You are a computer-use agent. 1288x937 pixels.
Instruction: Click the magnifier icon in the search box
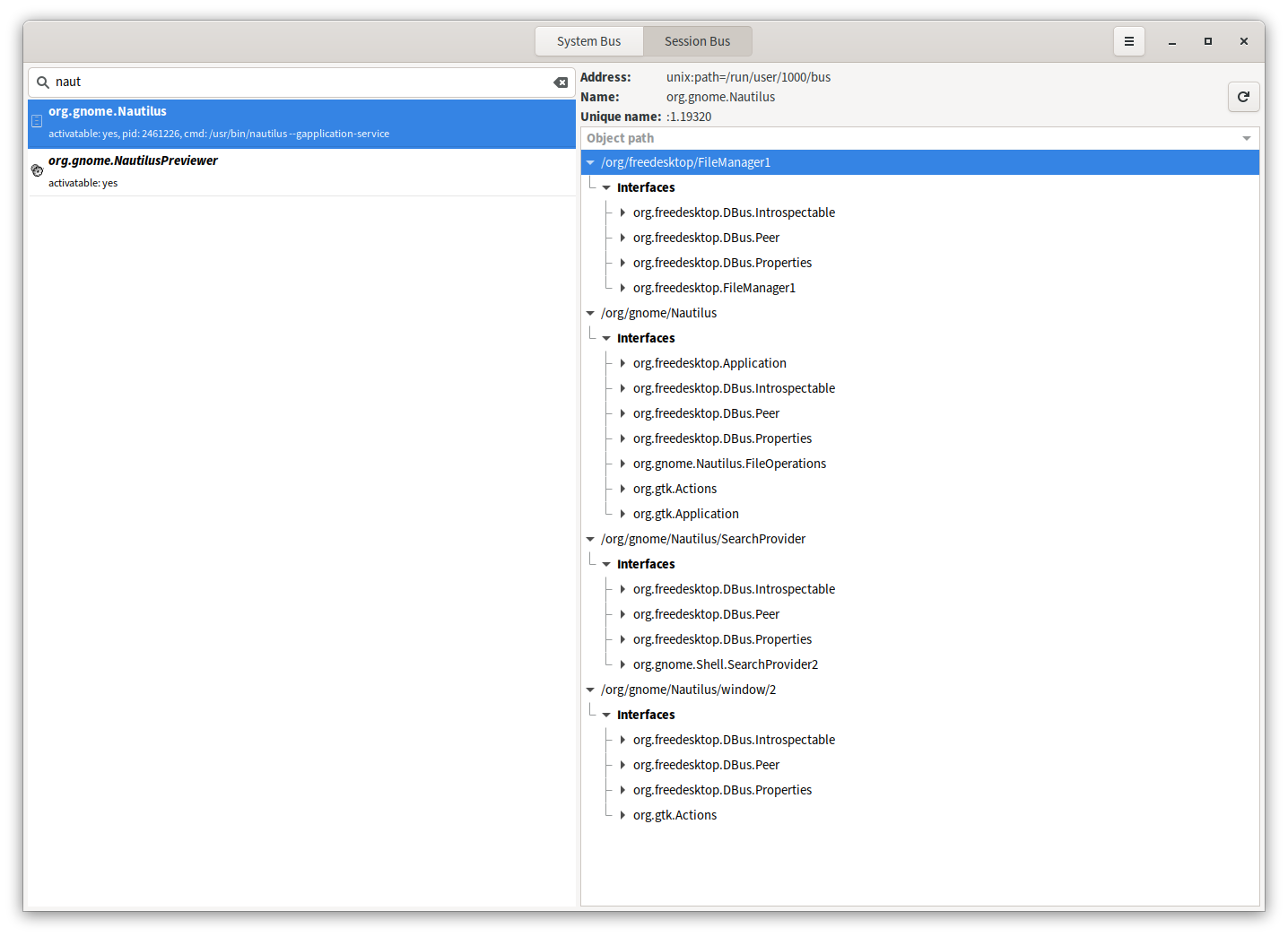pos(43,82)
